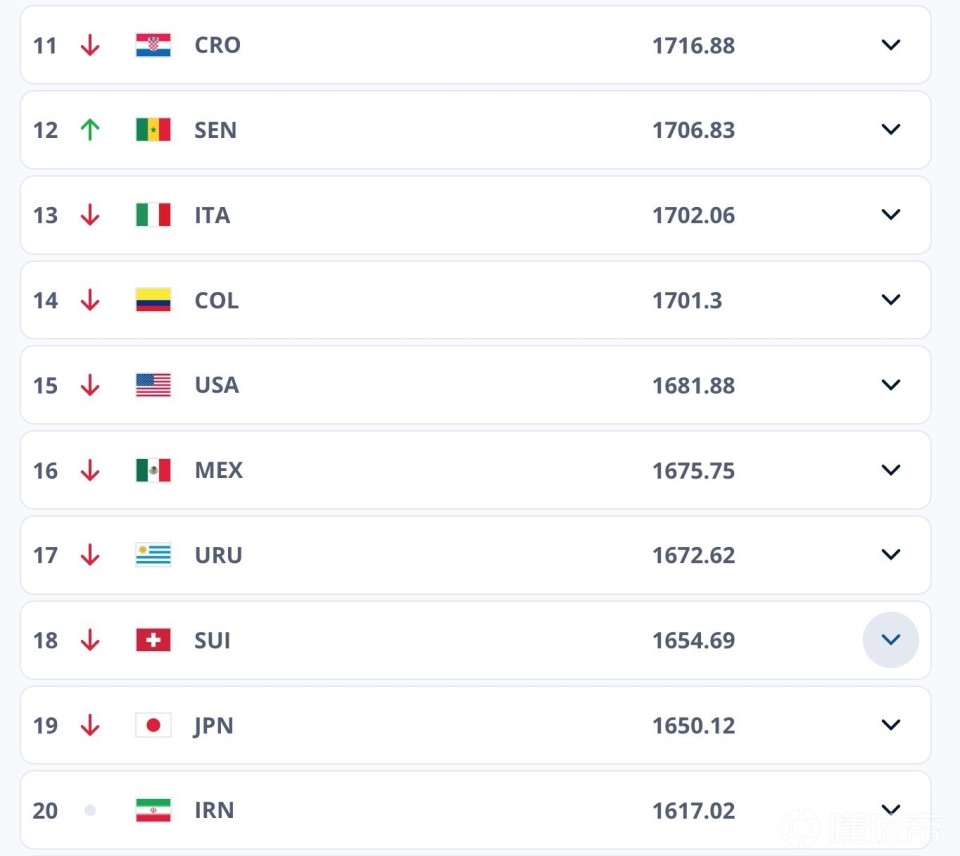This screenshot has width=960, height=856.
Task: Open the highlighted SUI row chevron
Action: (x=891, y=640)
